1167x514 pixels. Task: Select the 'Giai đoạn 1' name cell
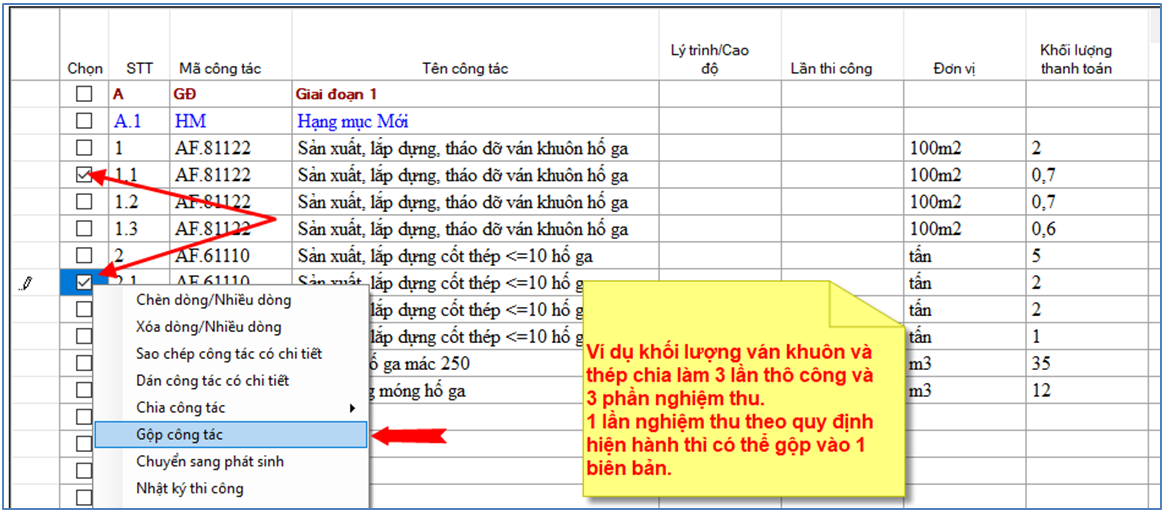[475, 94]
